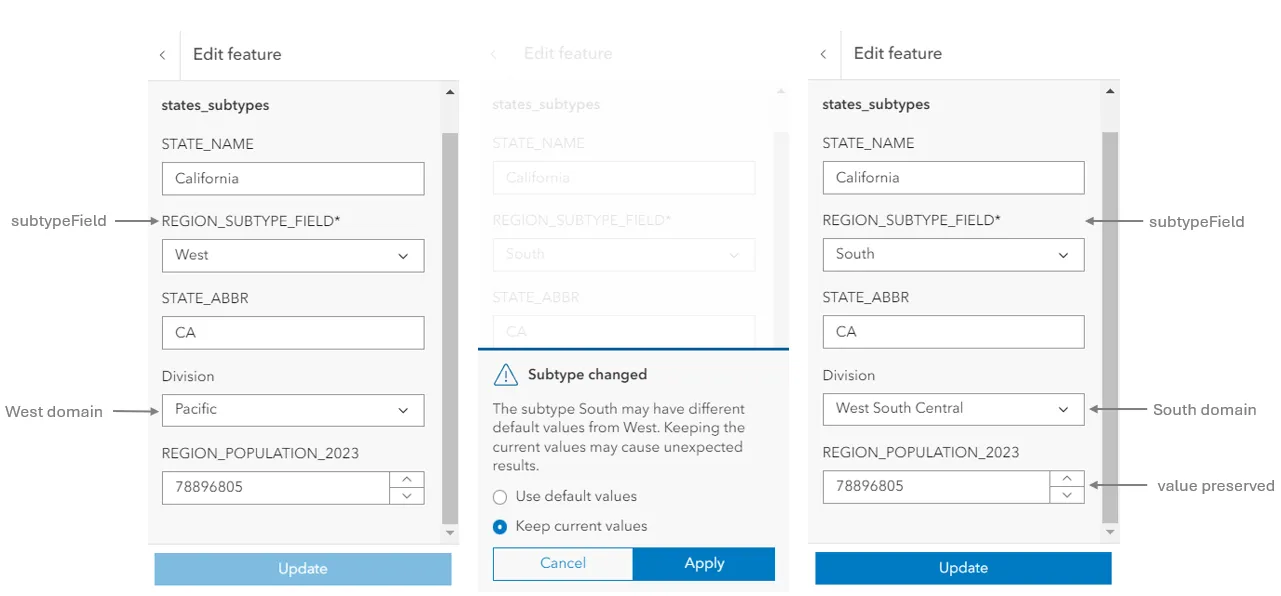Click the up stepper arrow beside 78896805 in left panel

[x=407, y=480]
